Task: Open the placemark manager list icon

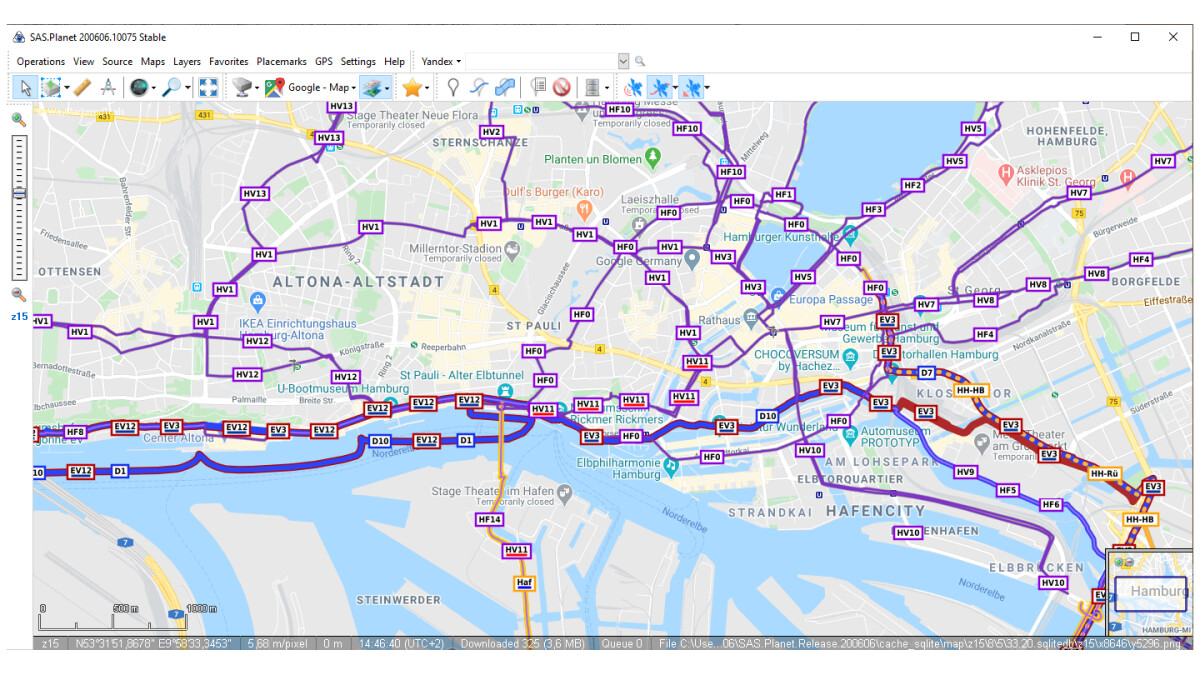Action: coord(541,87)
